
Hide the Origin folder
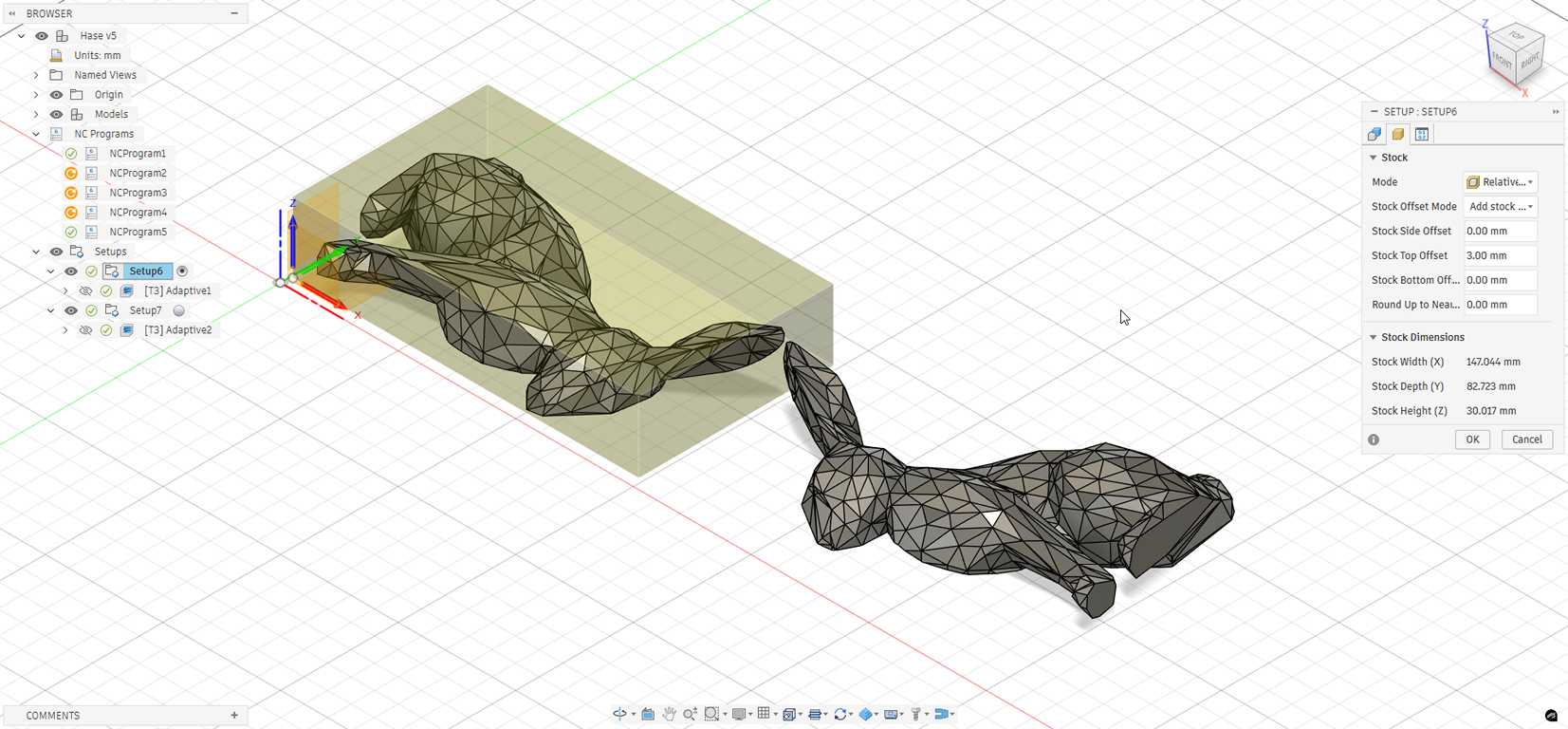tap(56, 95)
